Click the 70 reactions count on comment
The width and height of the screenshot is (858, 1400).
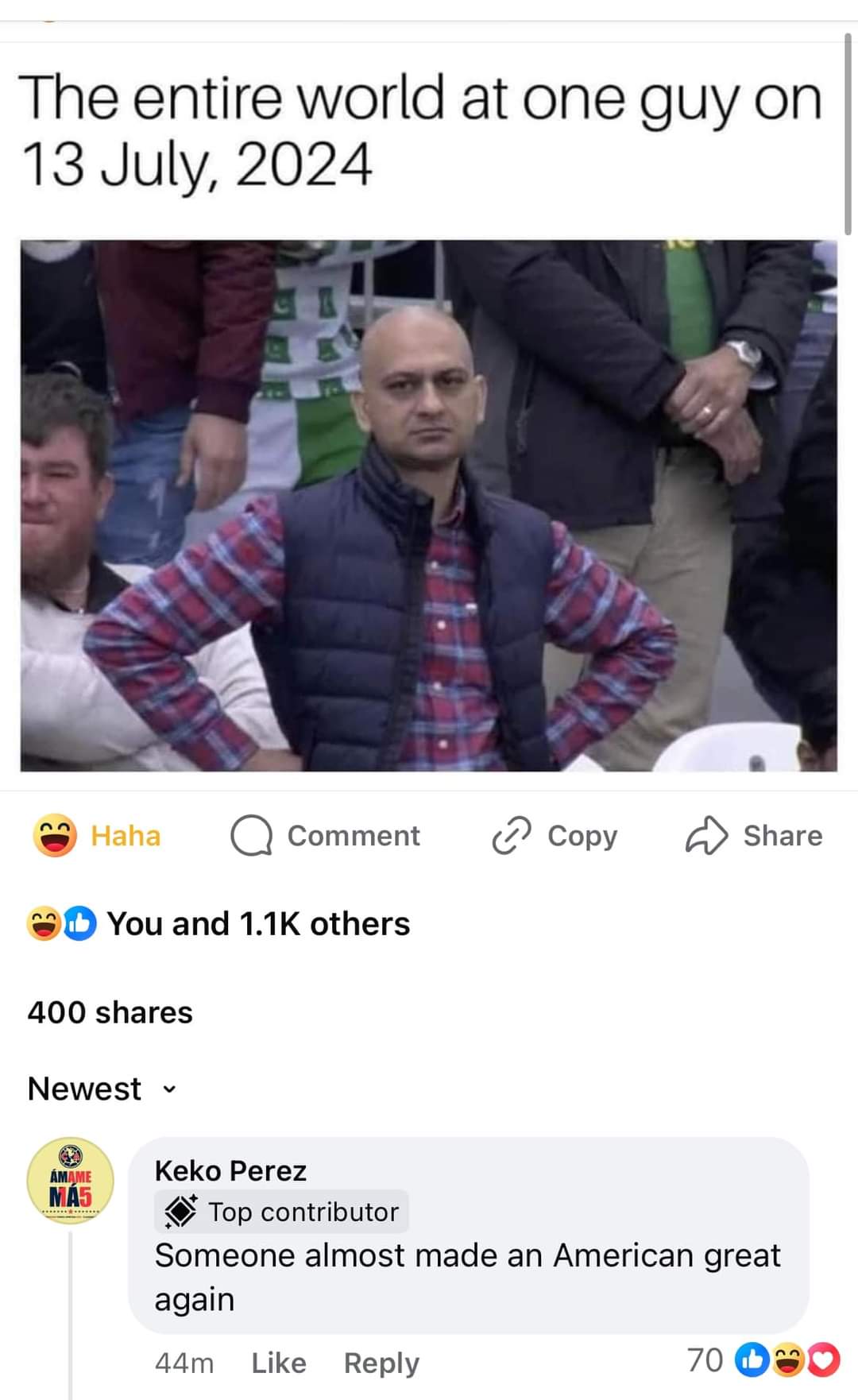705,1360
